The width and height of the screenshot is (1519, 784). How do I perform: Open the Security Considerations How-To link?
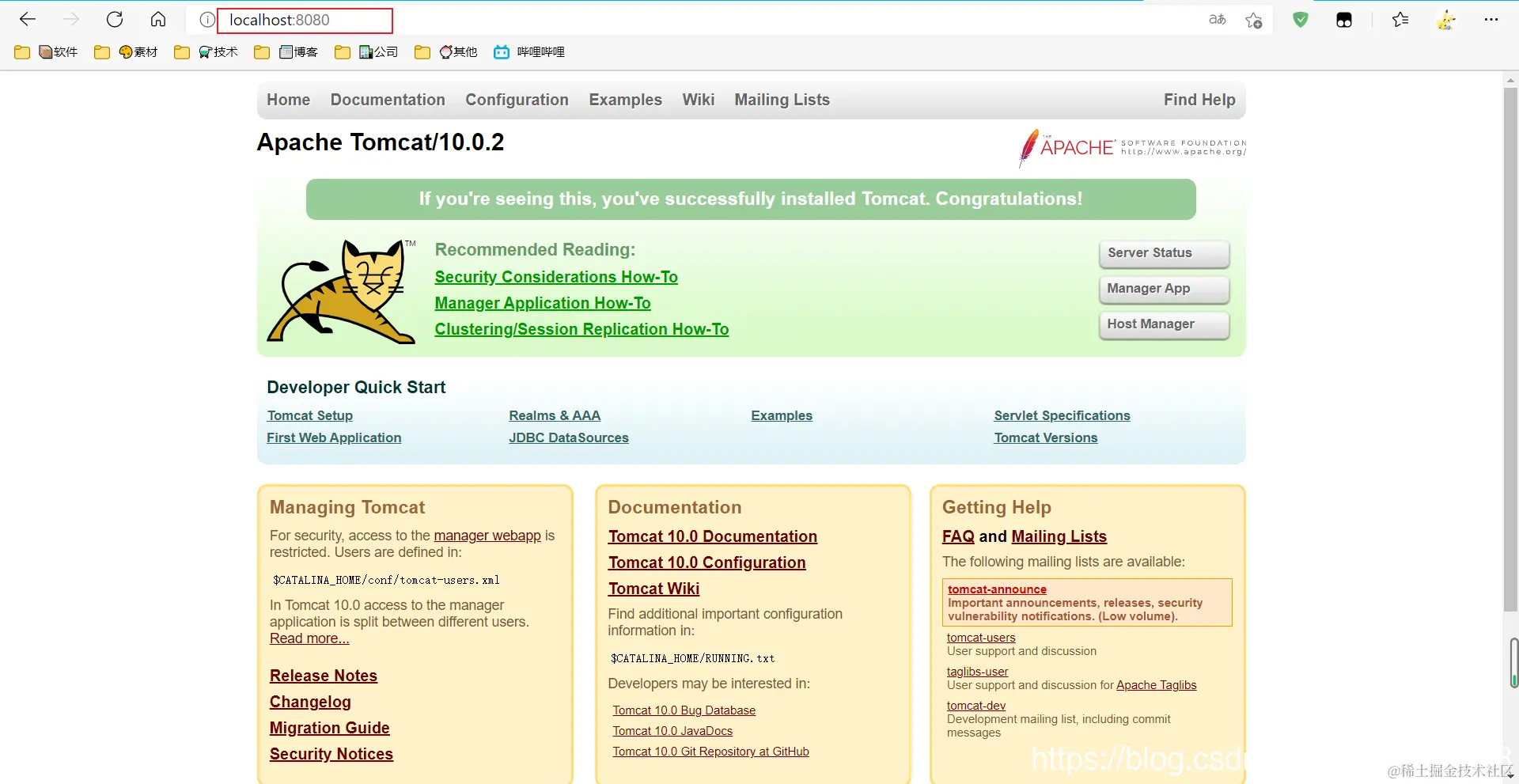pos(556,277)
